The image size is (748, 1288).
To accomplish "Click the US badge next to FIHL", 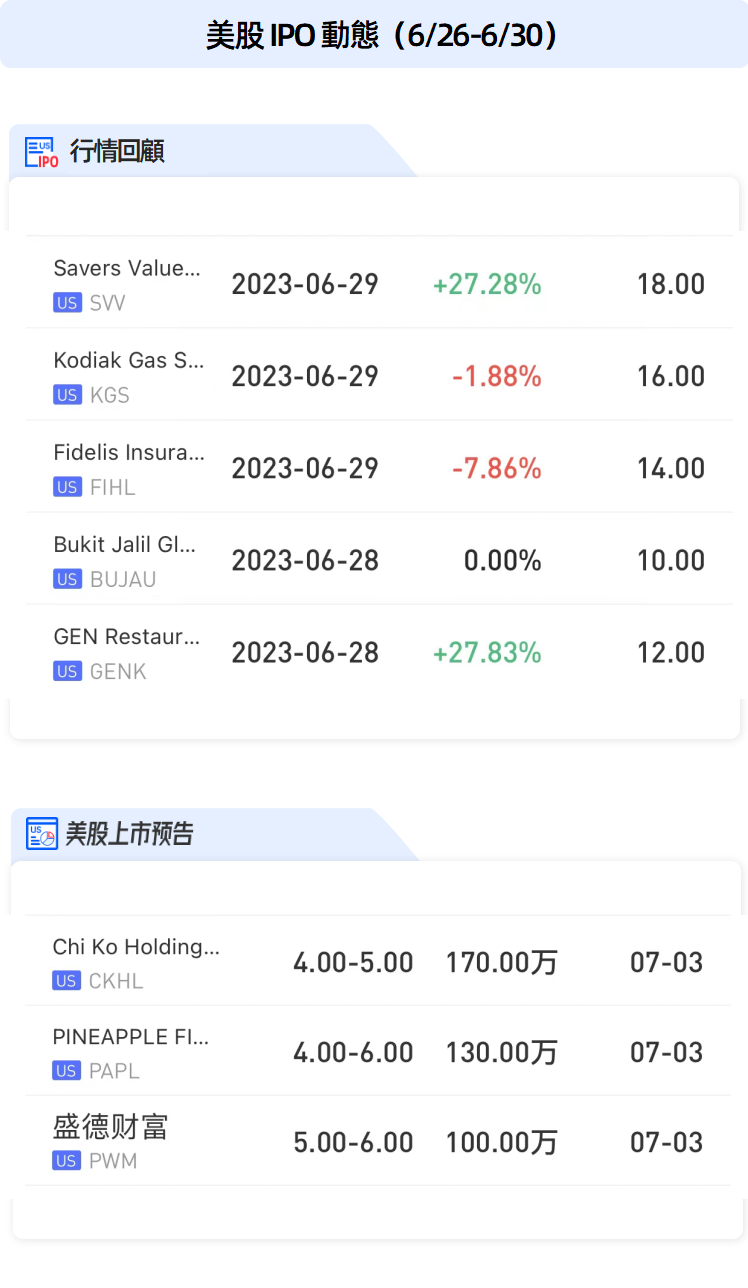I will point(67,487).
